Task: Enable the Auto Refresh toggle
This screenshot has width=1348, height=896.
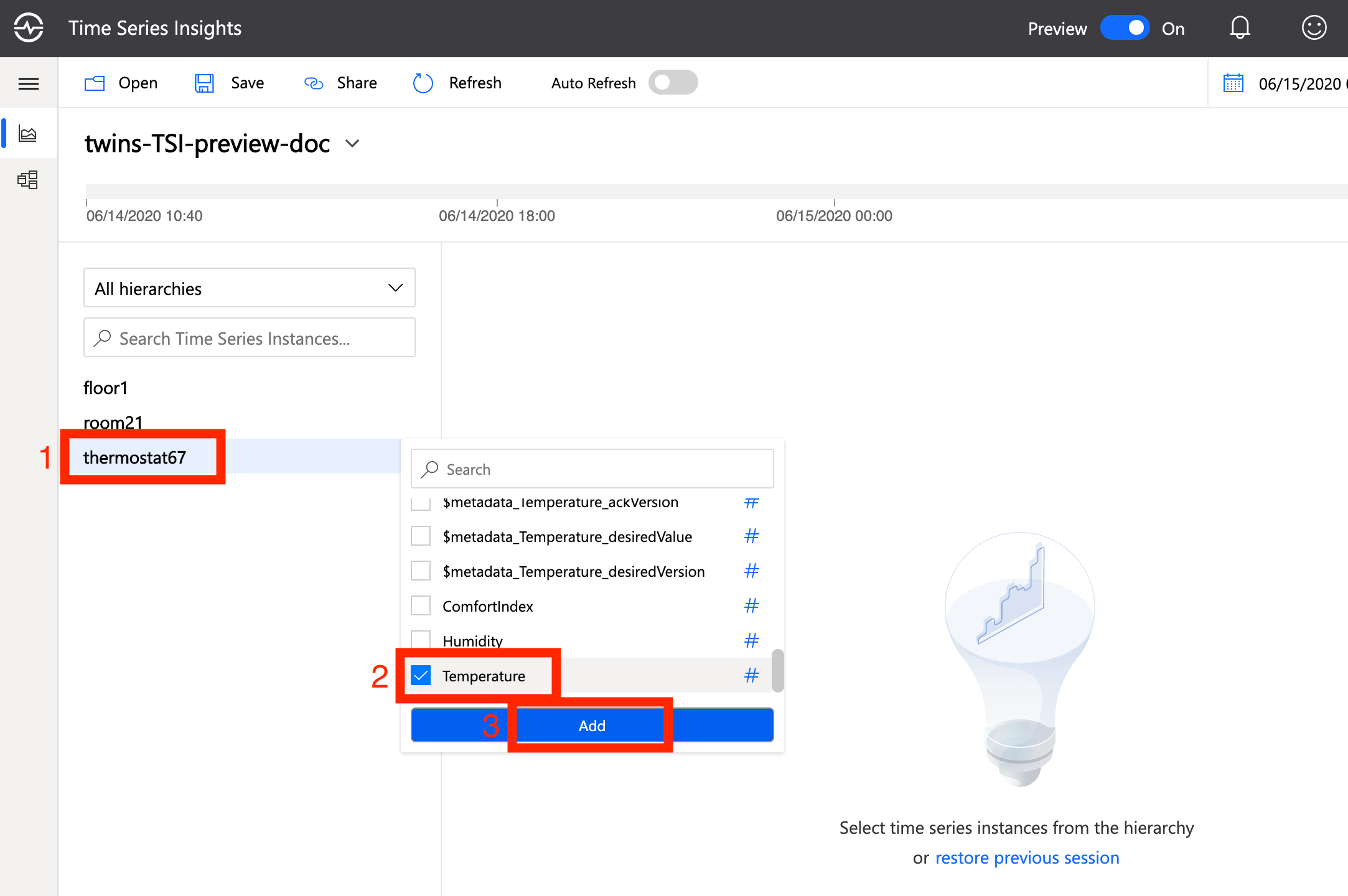Action: (x=673, y=83)
